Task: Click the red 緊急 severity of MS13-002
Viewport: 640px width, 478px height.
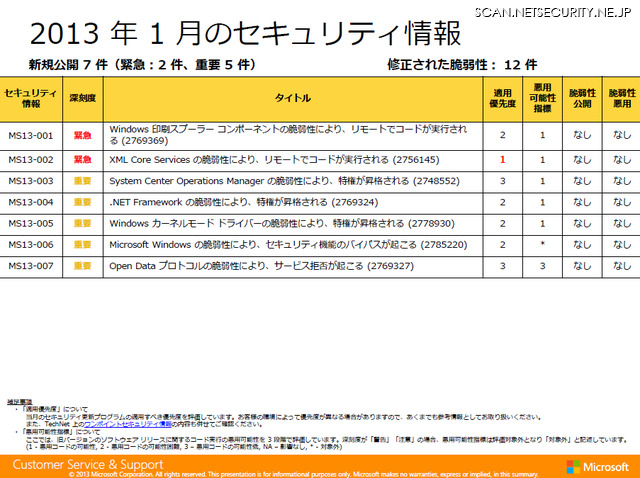Action: click(x=82, y=160)
